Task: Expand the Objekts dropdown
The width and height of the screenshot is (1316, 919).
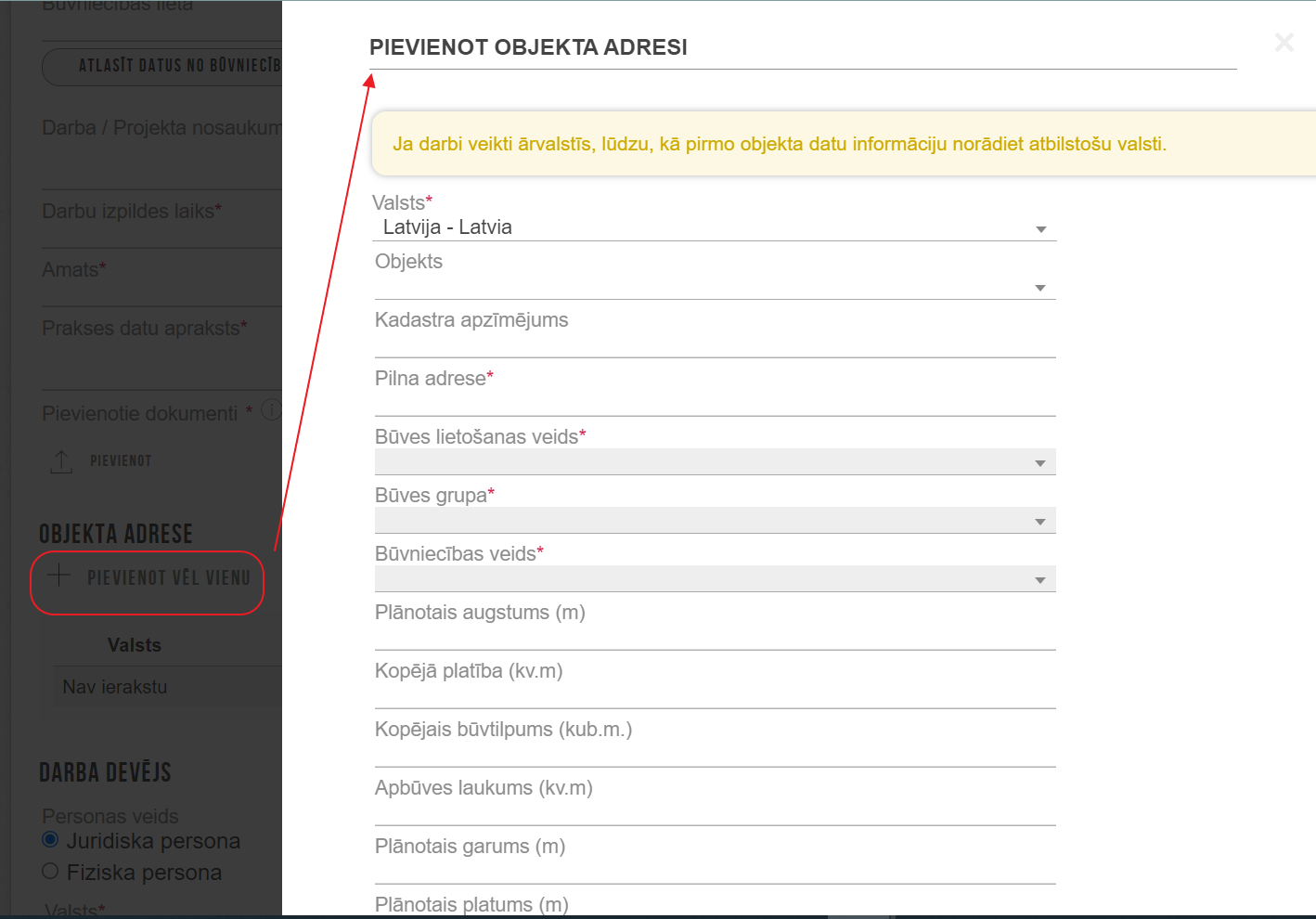Action: pyautogui.click(x=715, y=287)
